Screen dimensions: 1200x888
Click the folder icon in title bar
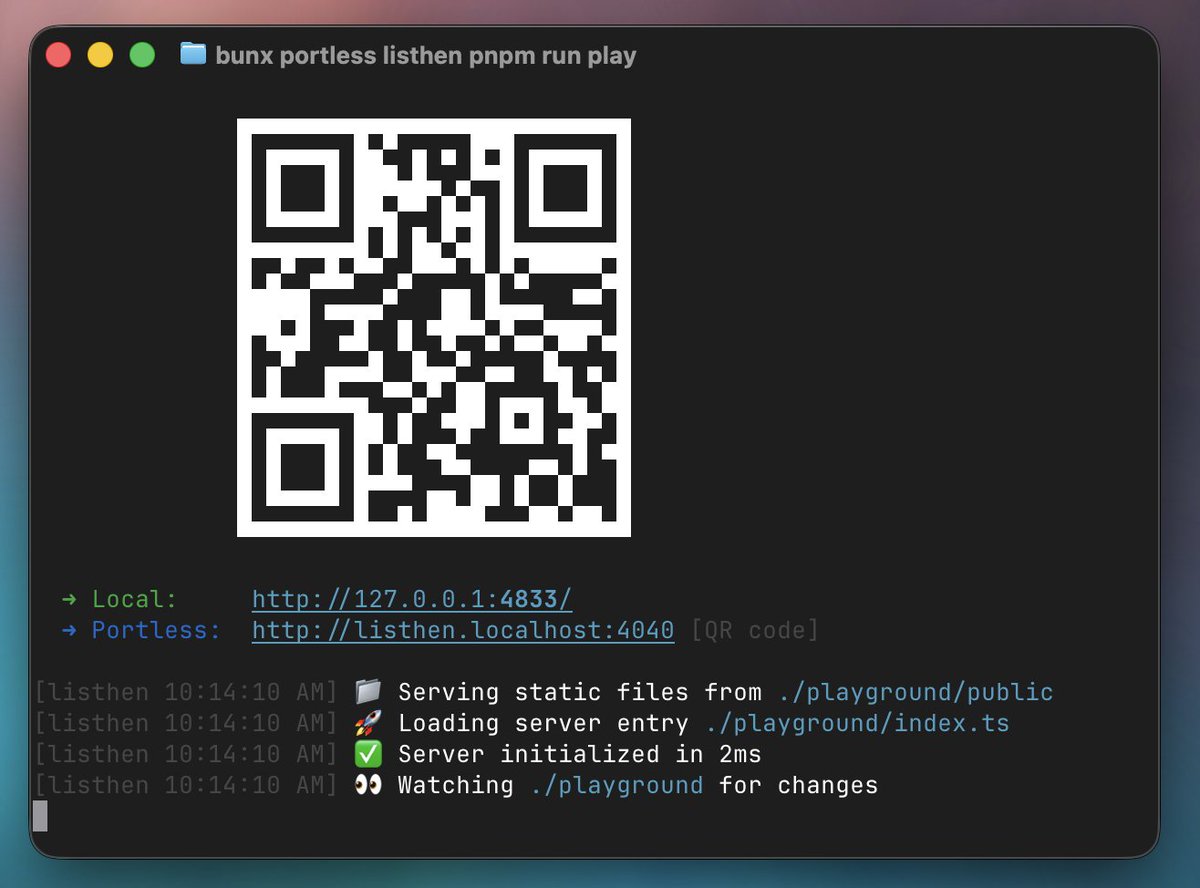point(193,54)
